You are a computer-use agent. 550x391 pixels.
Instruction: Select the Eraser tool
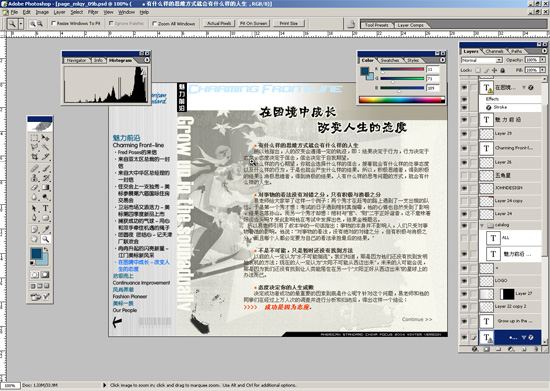[x=34, y=188]
